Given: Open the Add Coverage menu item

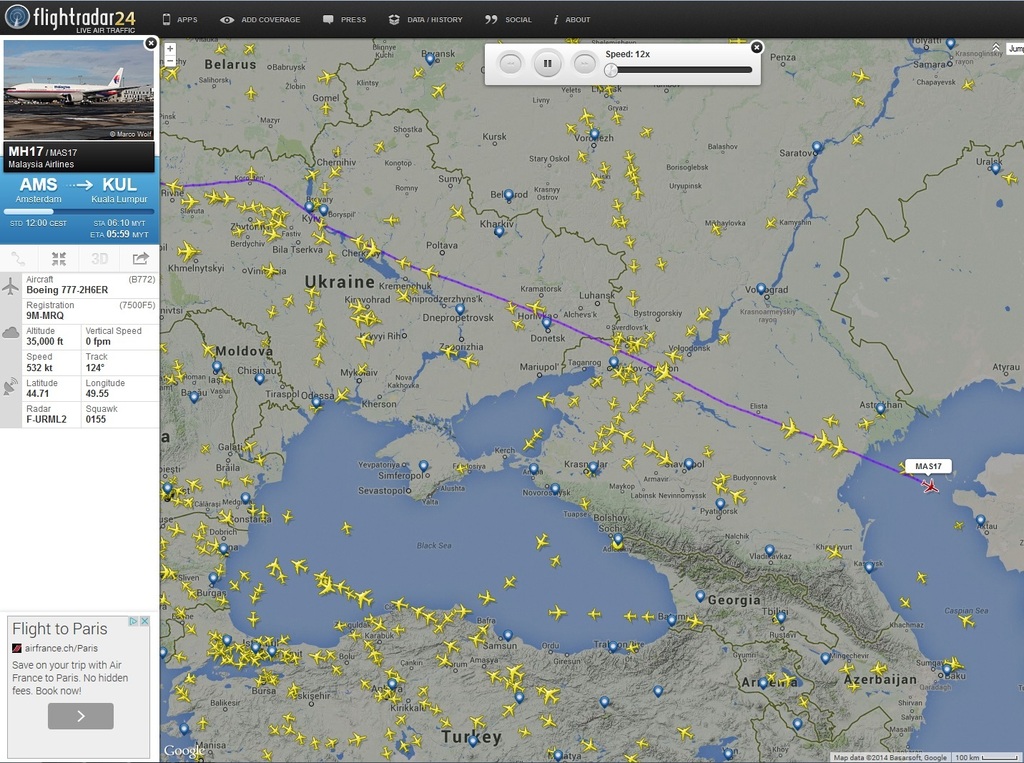Looking at the screenshot, I should [260, 20].
